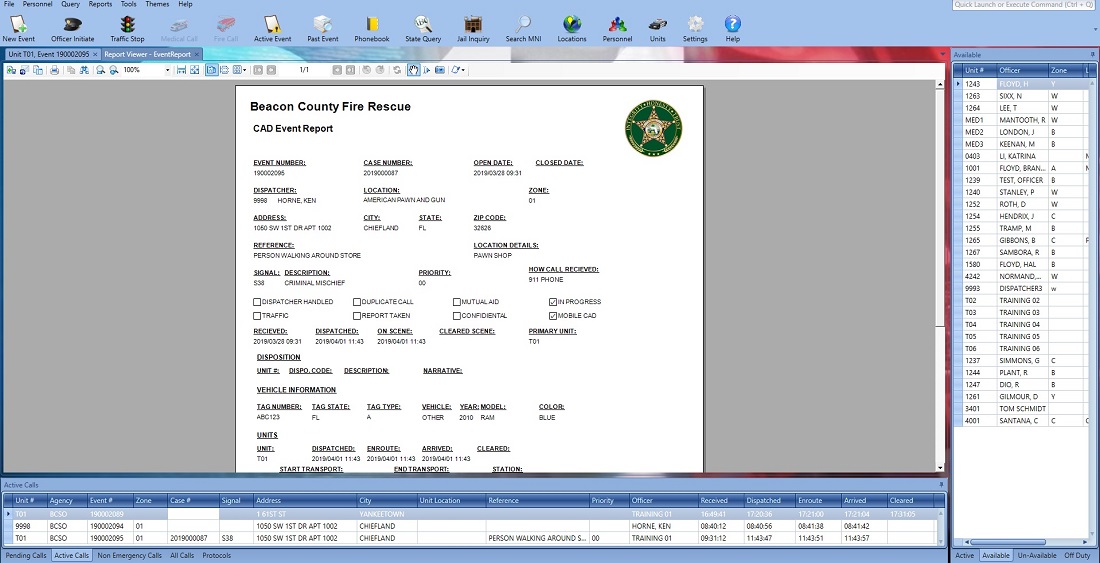Click the Officer Initiate icon

point(72,28)
